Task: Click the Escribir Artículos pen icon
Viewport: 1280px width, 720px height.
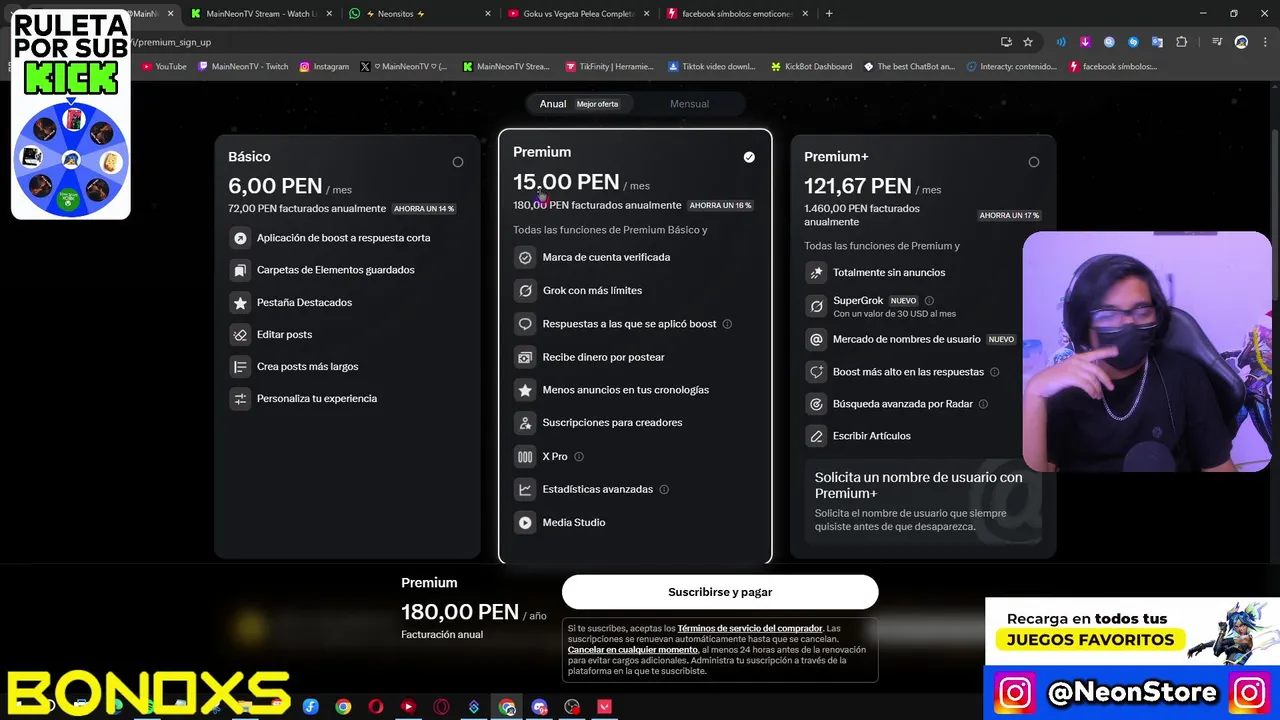Action: click(x=816, y=436)
